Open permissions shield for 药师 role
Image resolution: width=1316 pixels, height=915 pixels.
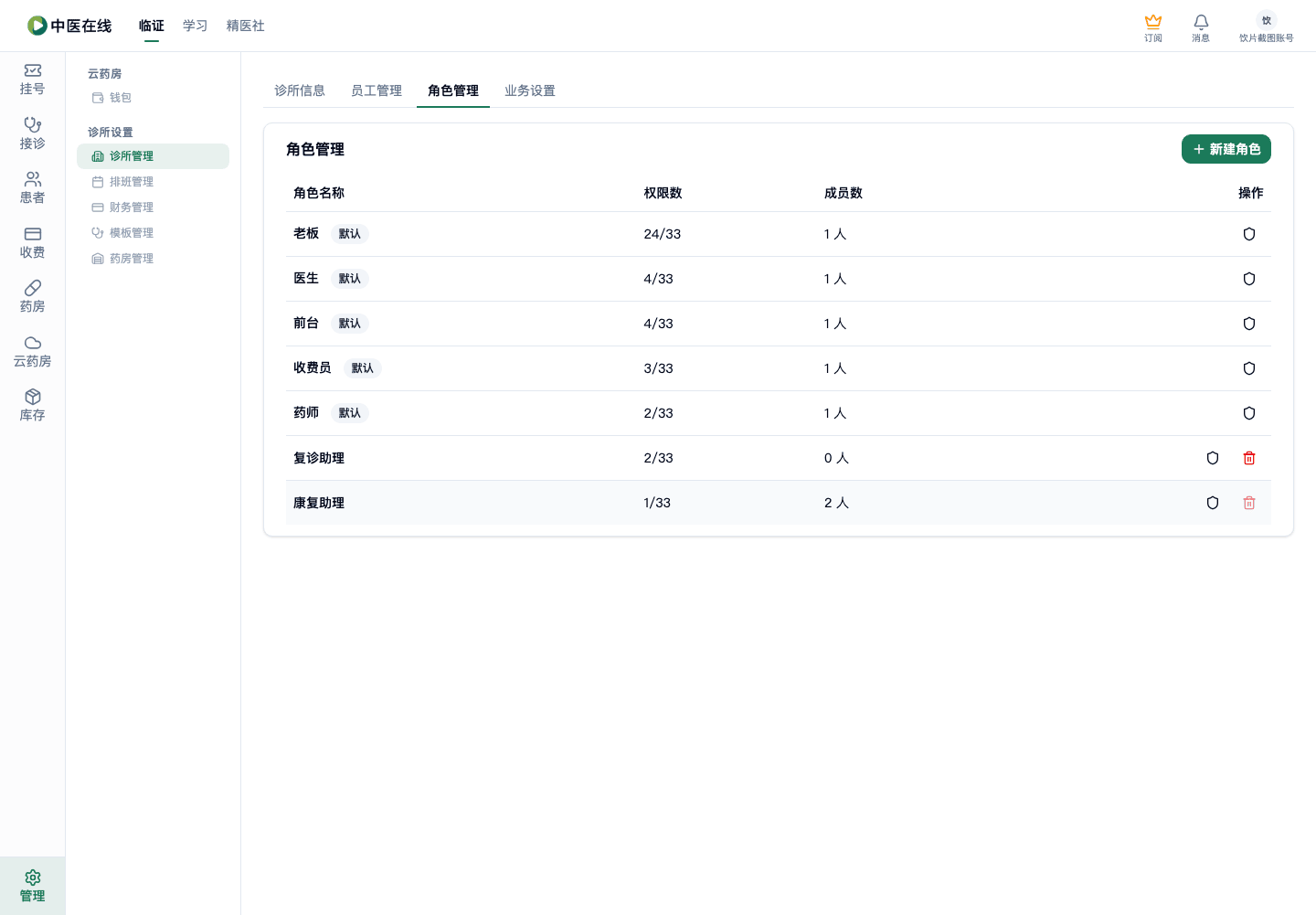(1249, 413)
